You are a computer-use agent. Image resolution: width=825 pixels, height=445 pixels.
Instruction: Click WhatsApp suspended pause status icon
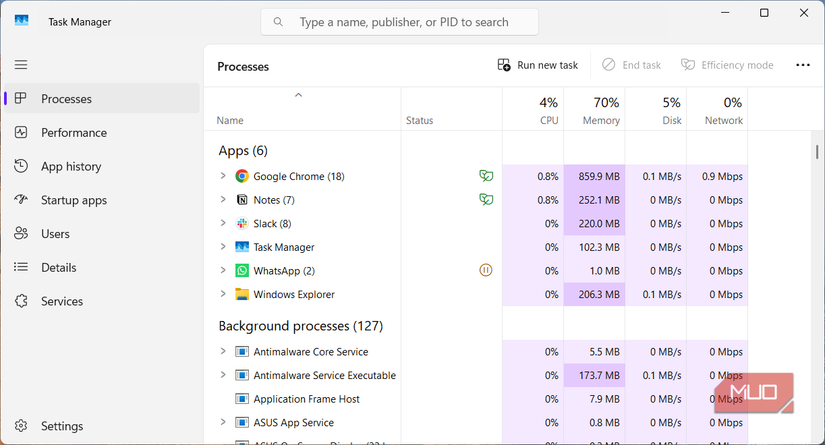pos(486,270)
